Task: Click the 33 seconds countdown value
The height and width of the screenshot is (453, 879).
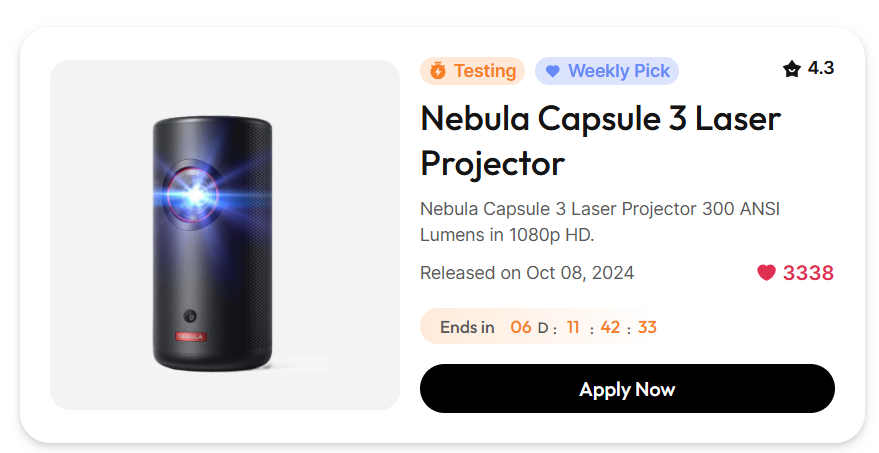Action: click(647, 327)
